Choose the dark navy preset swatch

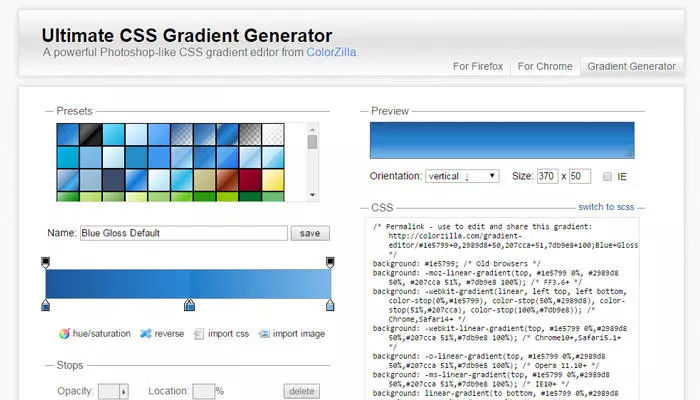pos(114,180)
